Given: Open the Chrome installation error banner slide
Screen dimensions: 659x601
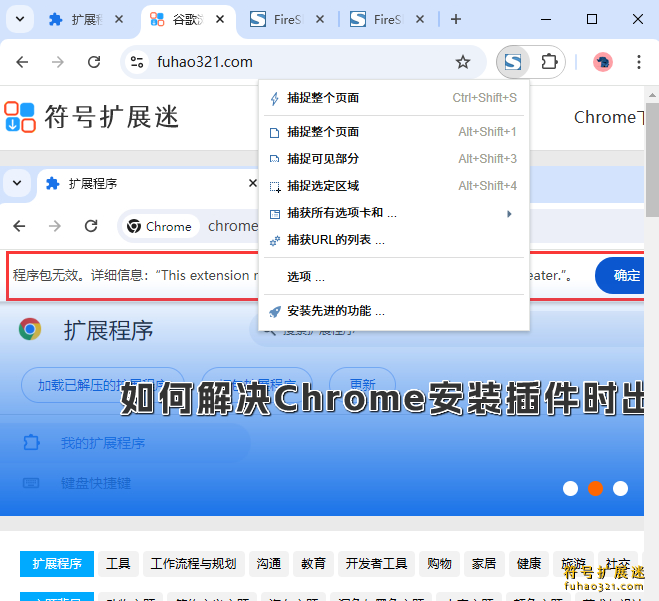Looking at the screenshot, I should tap(322, 340).
